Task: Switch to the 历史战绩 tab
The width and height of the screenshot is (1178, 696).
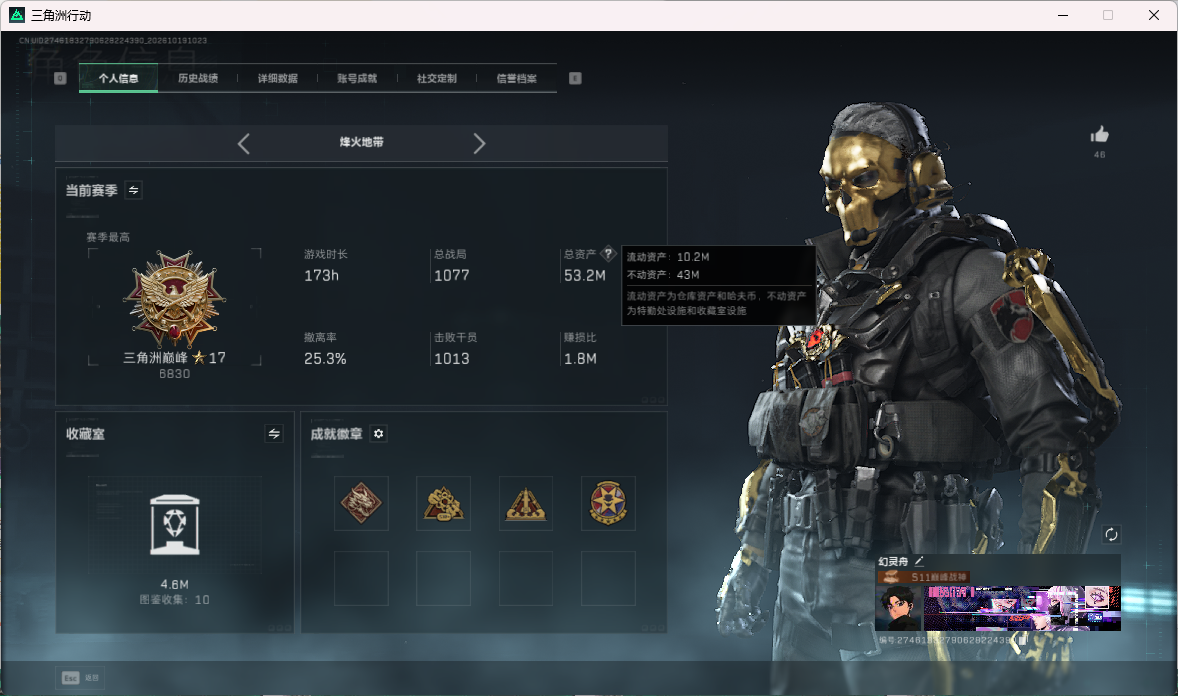Action: click(x=198, y=78)
